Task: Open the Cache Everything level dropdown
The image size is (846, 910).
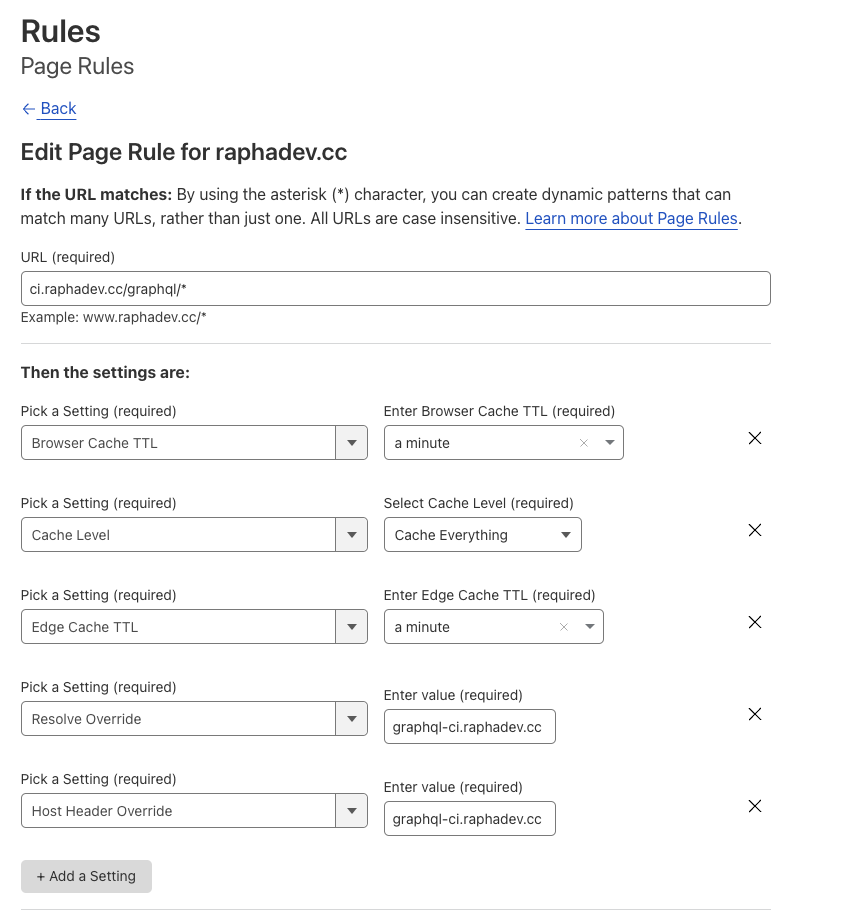Action: click(x=482, y=535)
